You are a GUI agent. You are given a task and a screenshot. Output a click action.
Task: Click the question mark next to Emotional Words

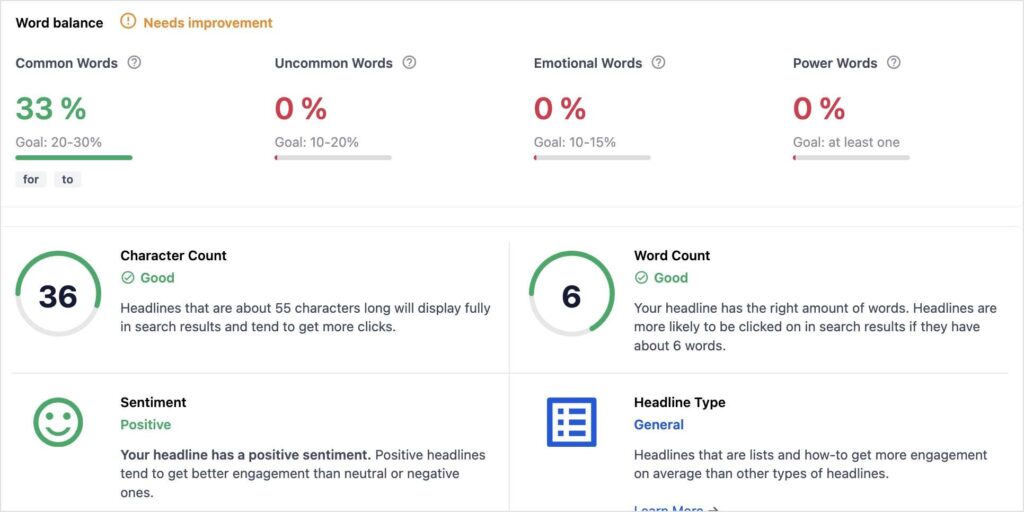coord(658,63)
